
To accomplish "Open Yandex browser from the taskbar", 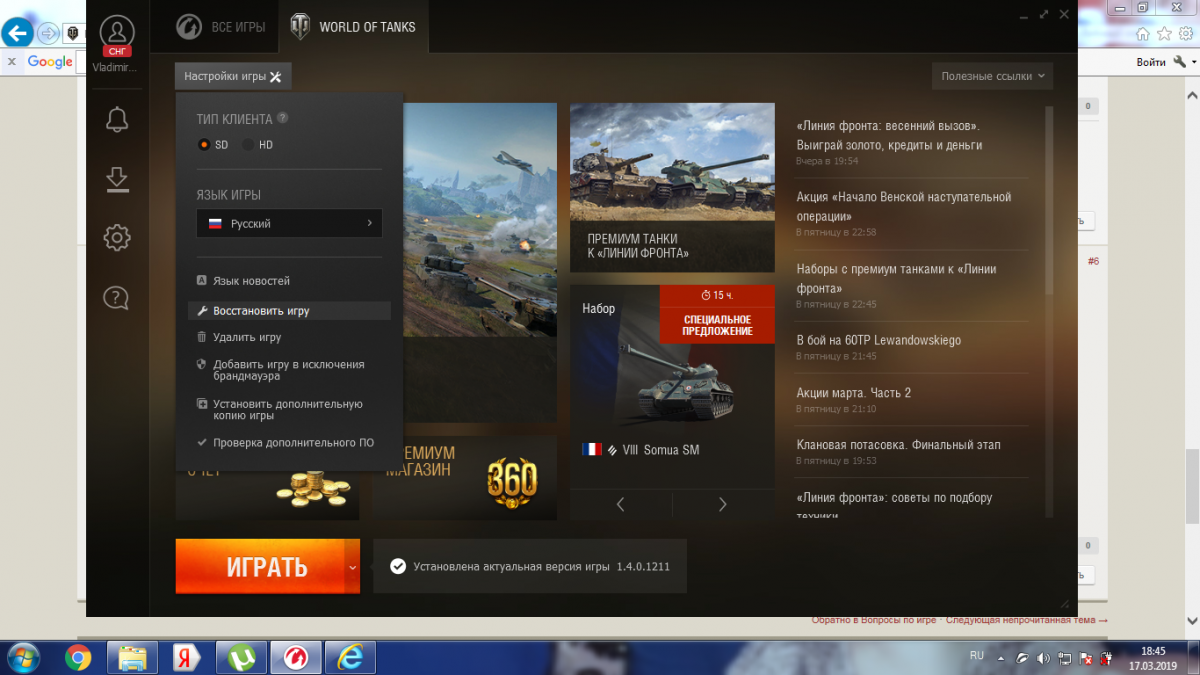I will [187, 657].
